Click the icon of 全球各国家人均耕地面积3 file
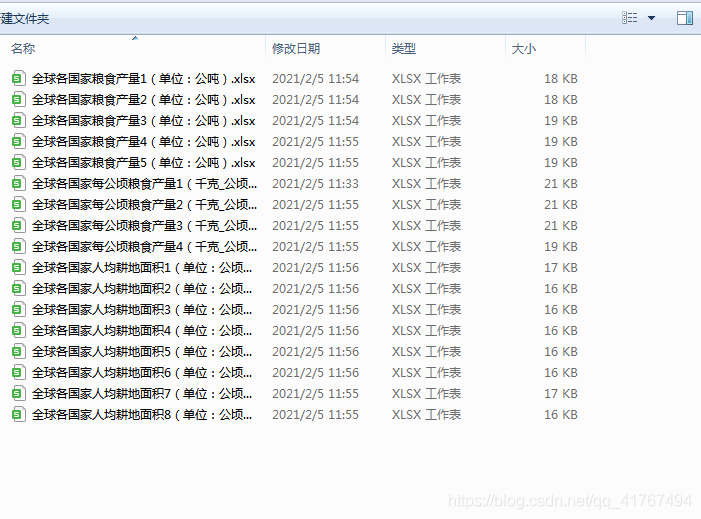 pos(18,310)
